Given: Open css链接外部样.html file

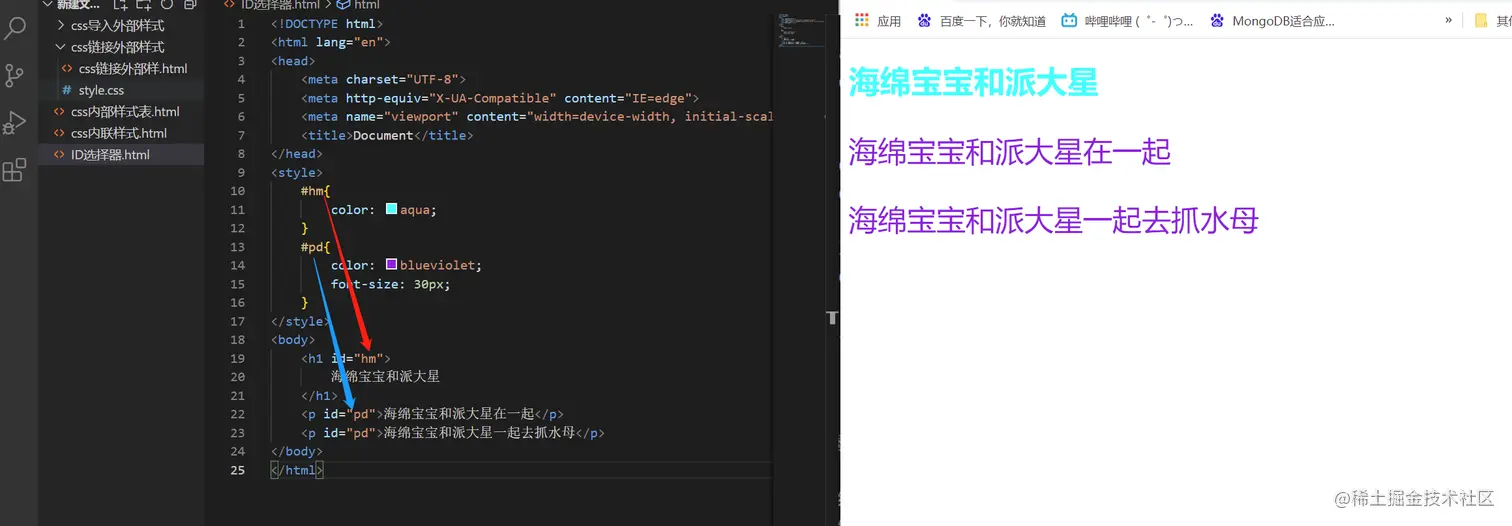Looking at the screenshot, I should (121, 68).
